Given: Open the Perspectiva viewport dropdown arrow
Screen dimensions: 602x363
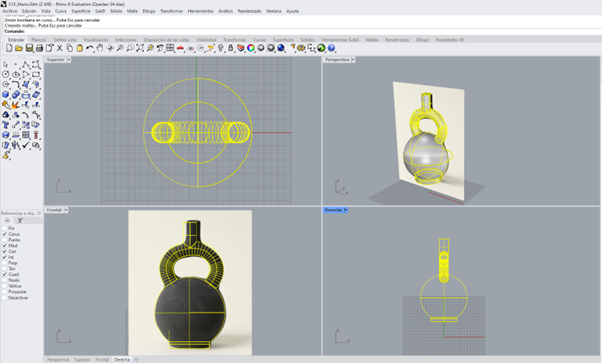Looking at the screenshot, I should coord(353,60).
